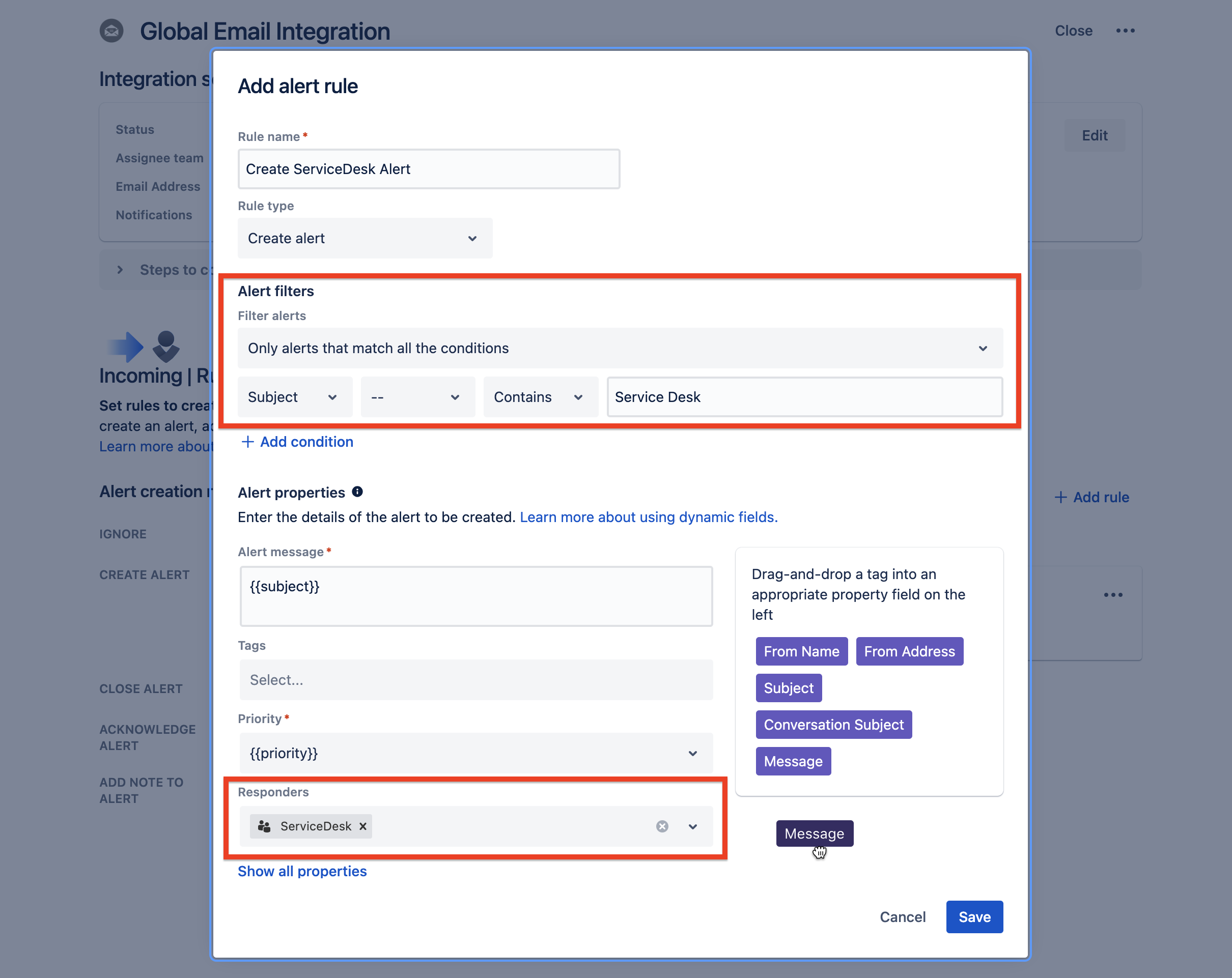Screen dimensions: 1232x978
Task: Click the team icon in the ServiceDesk tag
Action: [x=264, y=826]
